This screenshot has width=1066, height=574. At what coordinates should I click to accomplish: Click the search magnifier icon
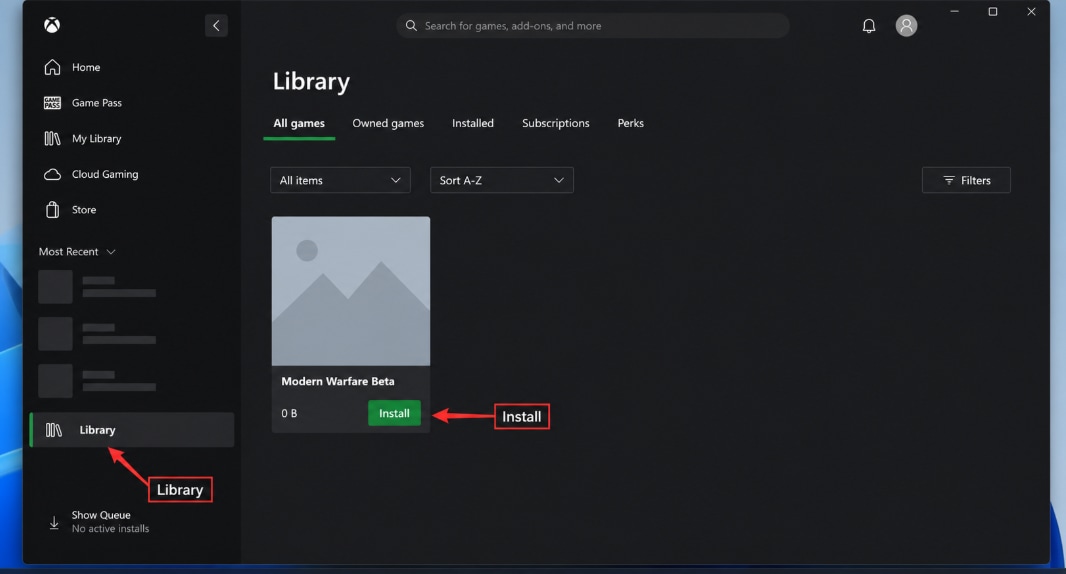pyautogui.click(x=411, y=26)
